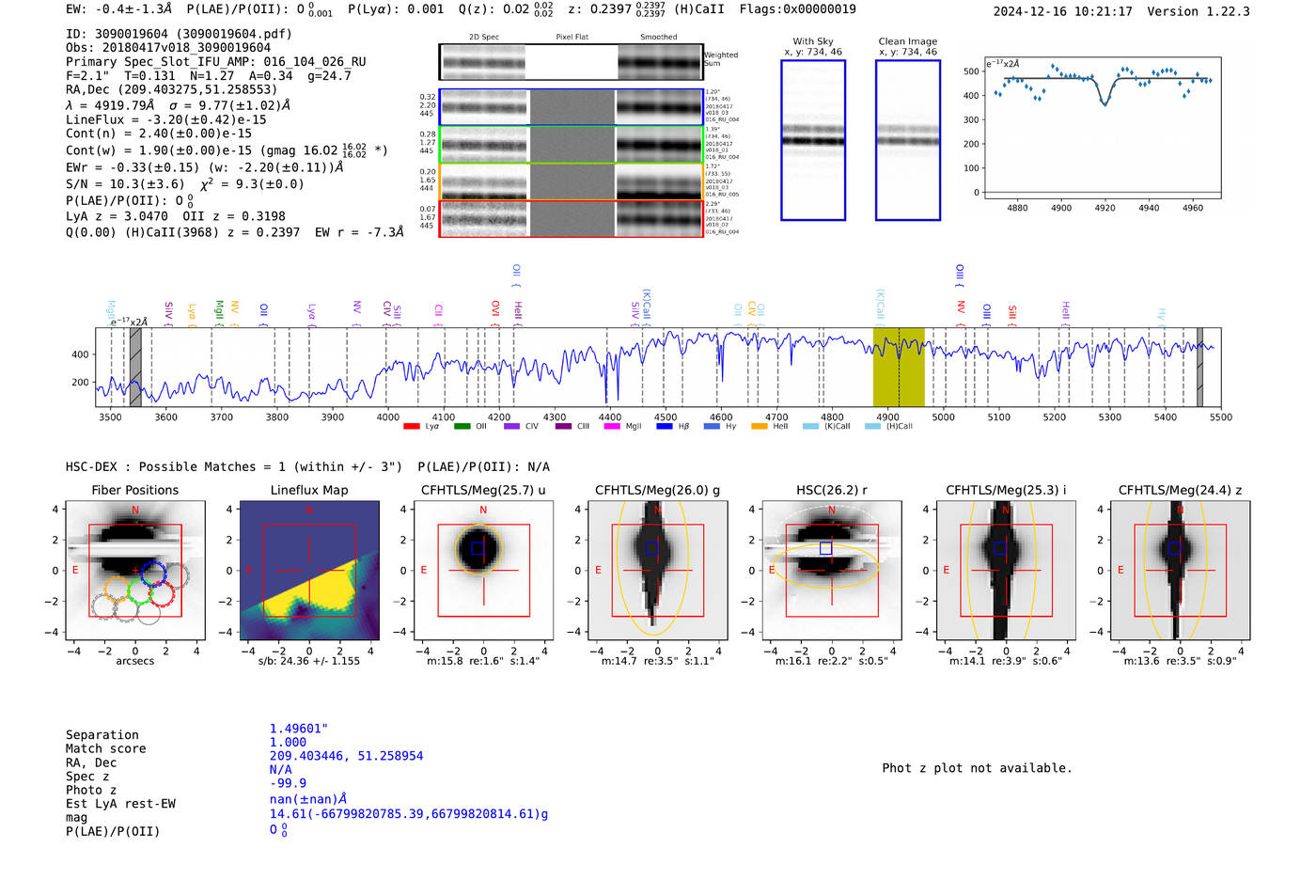Click Primary Spec_Slot_IFU_AMP: 016_104_026_RU text
Image resolution: width=1316 pixels, height=896 pixels.
point(216,61)
